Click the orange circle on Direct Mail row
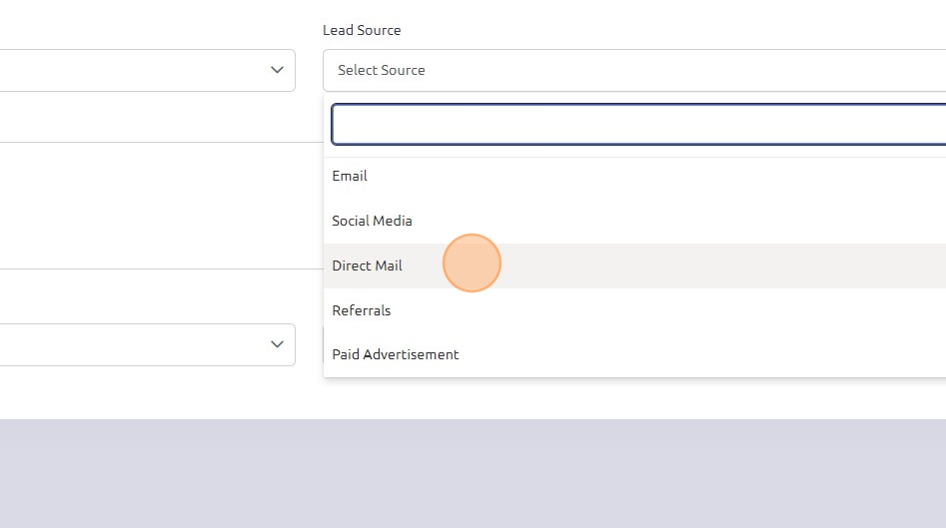Image resolution: width=946 pixels, height=528 pixels. [471, 264]
